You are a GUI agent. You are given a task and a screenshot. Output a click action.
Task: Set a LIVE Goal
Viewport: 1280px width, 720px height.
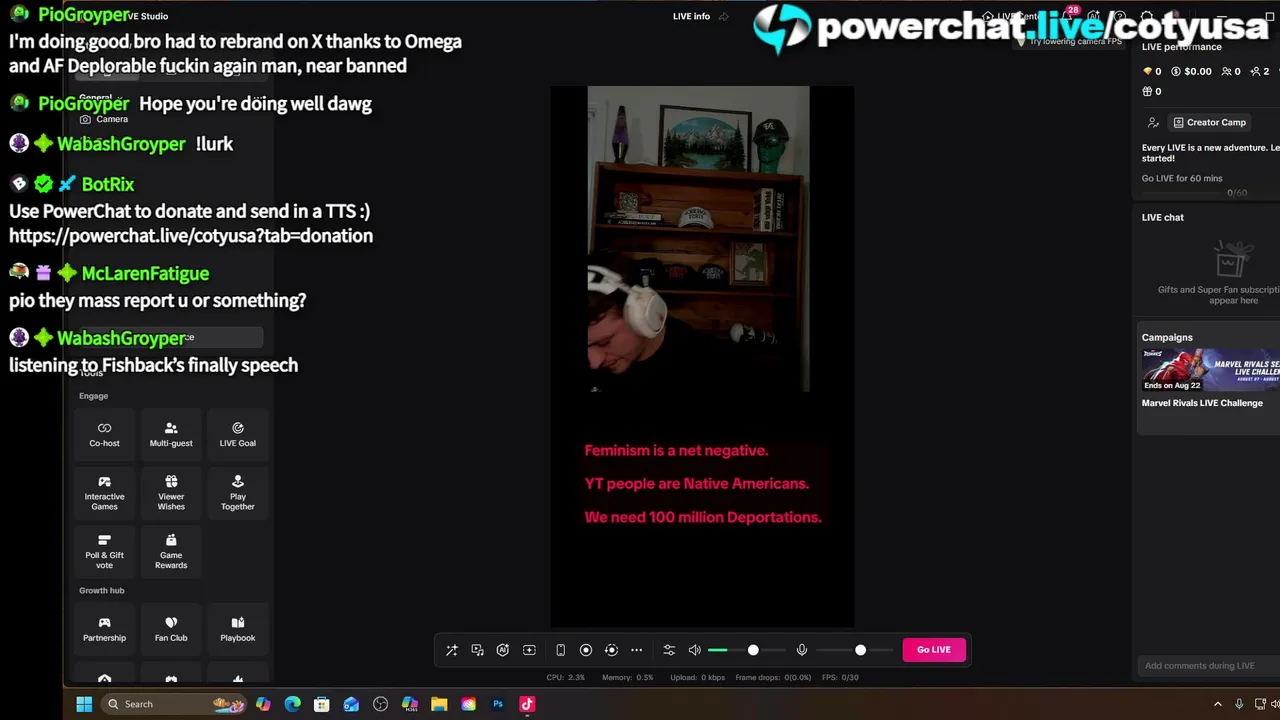pos(238,434)
